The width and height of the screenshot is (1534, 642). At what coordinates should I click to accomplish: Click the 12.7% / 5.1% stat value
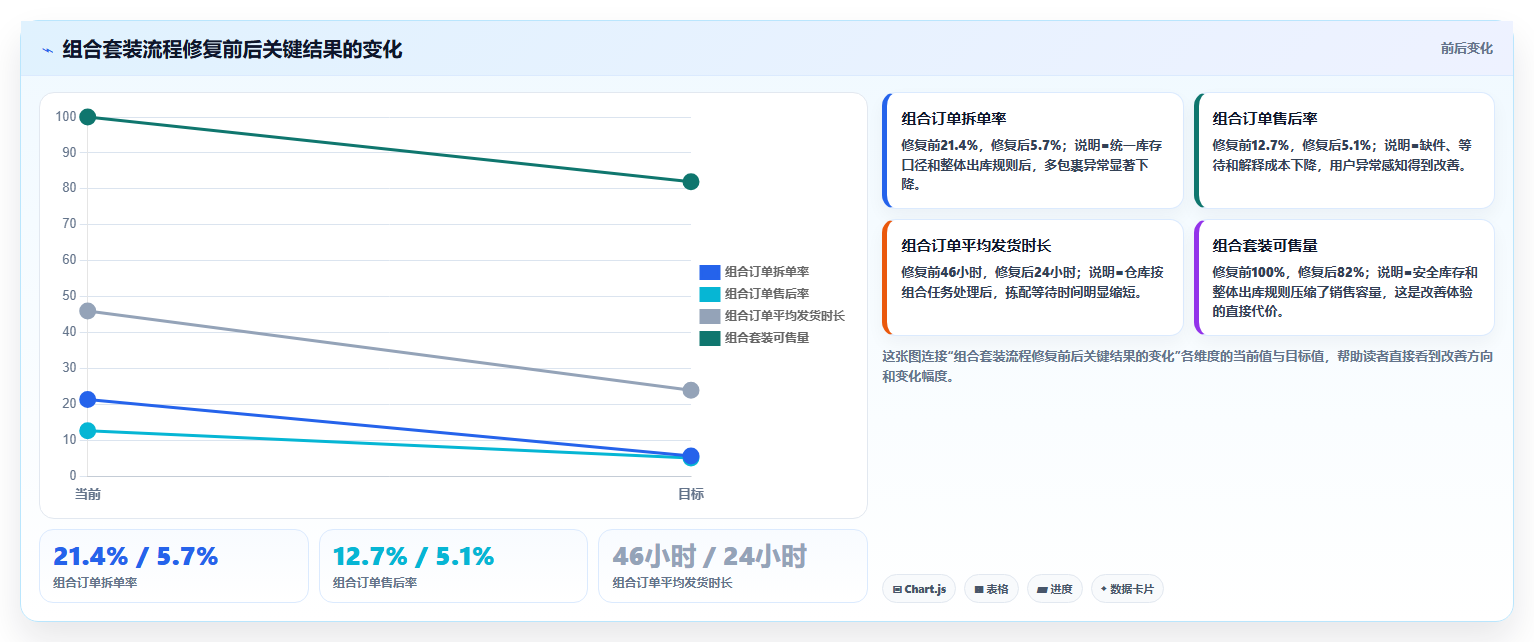(413, 557)
